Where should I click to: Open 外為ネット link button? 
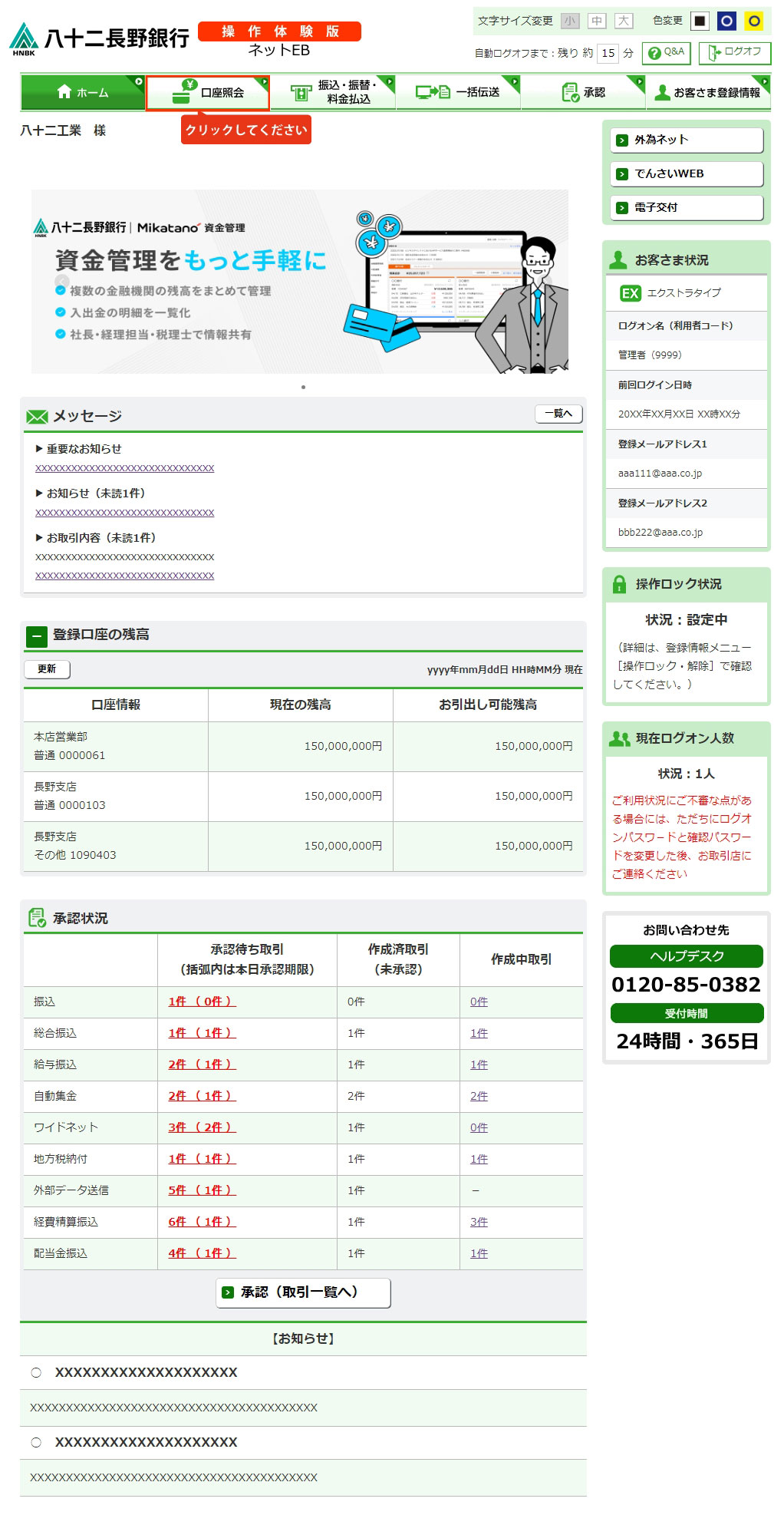pyautogui.click(x=686, y=140)
